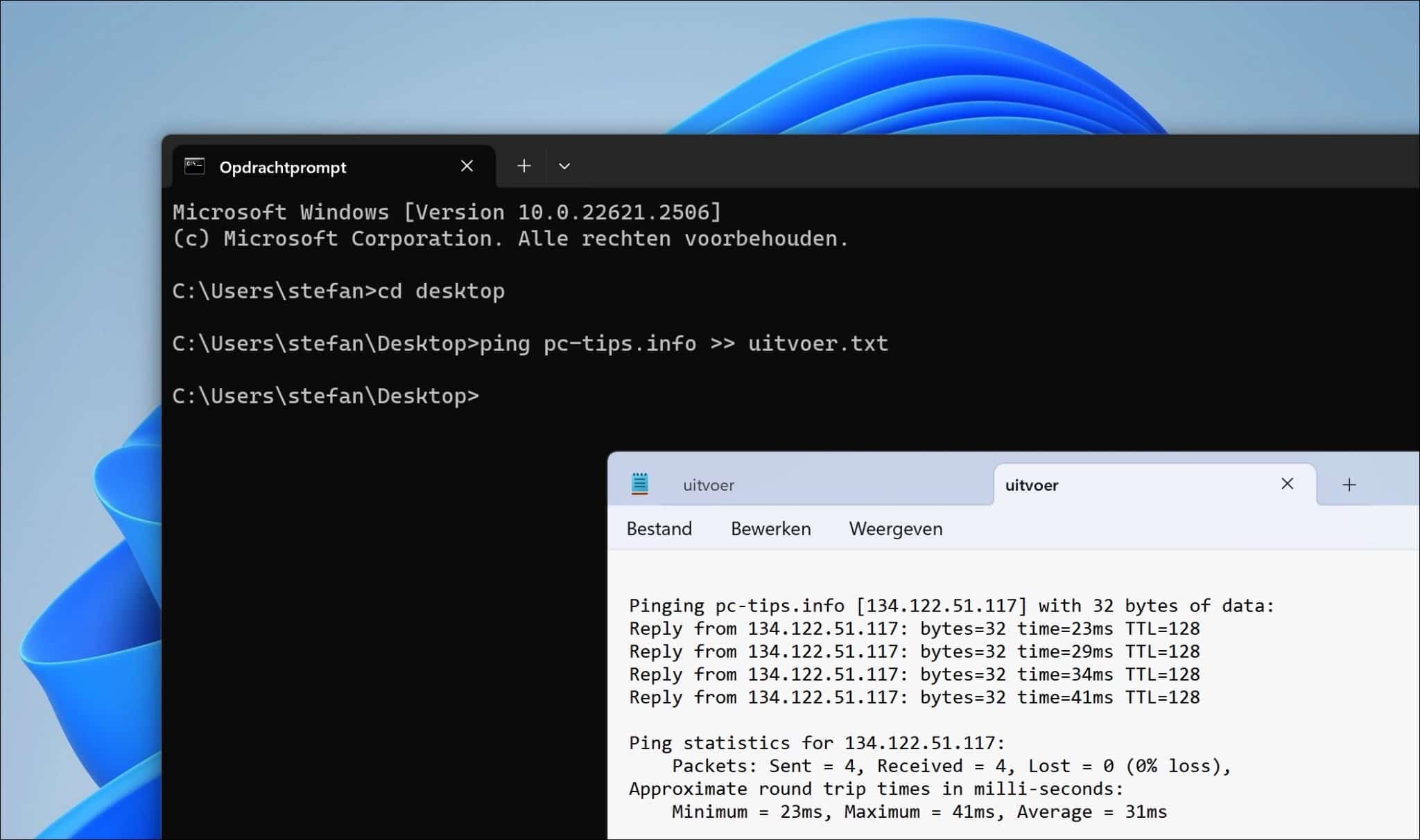Open the Bestand menu
The width and height of the screenshot is (1420, 840).
pos(659,529)
